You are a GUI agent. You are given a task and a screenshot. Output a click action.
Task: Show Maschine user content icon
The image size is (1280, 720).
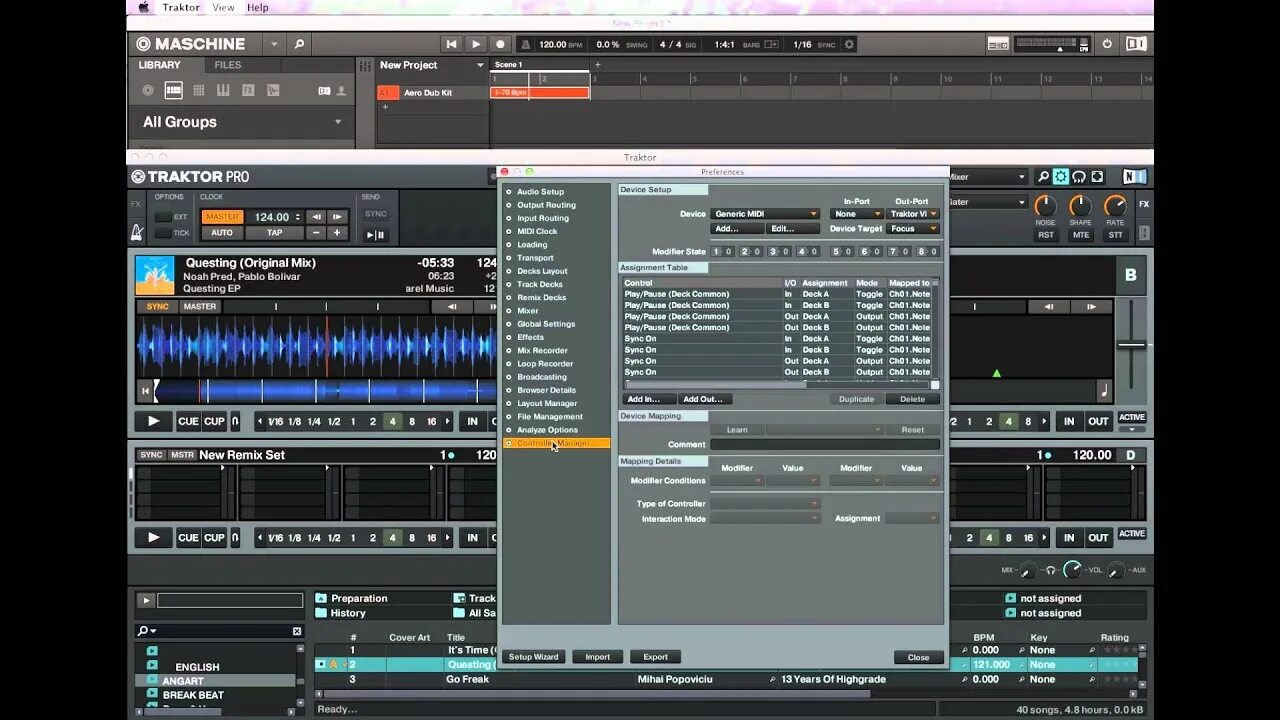coord(341,90)
